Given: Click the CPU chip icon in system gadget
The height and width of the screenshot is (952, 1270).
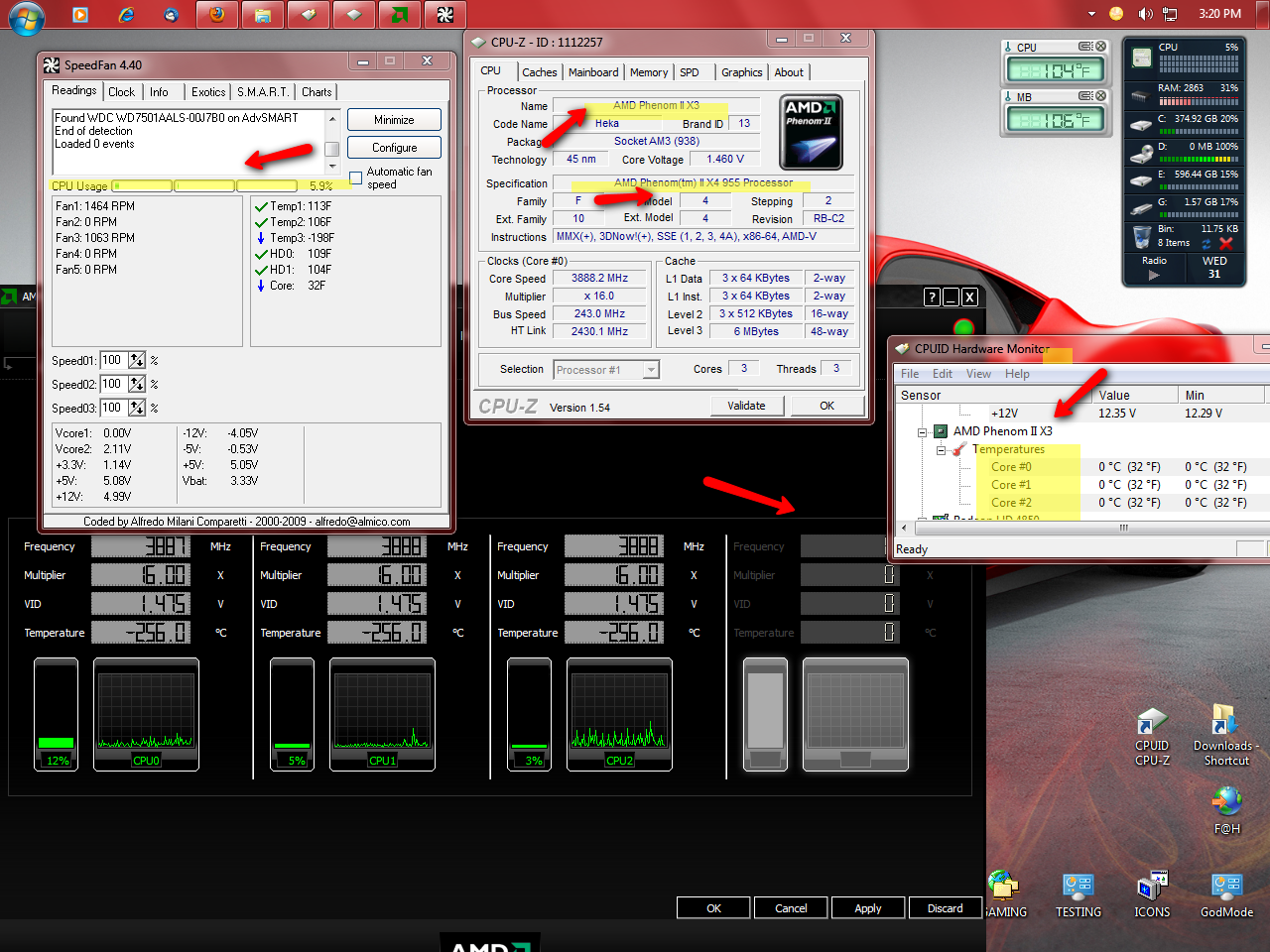Looking at the screenshot, I should coord(1141,59).
